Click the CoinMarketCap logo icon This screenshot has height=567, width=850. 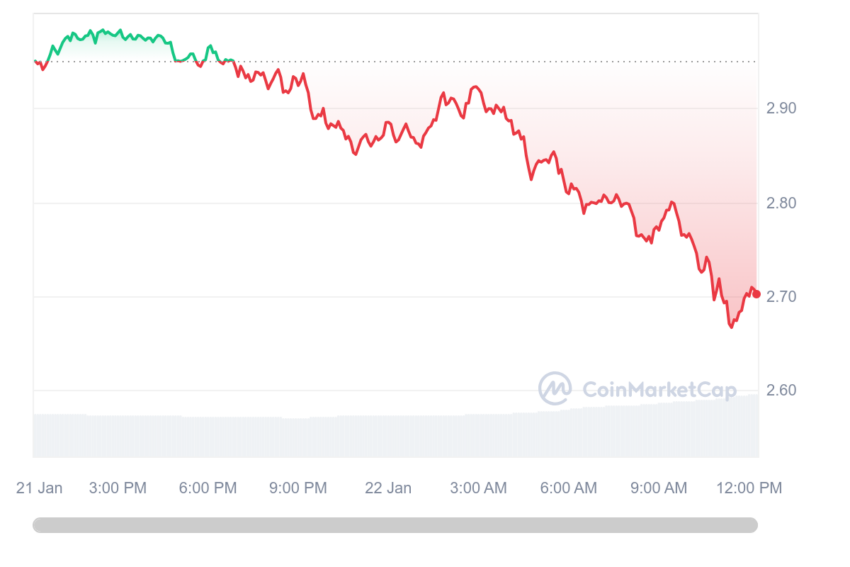555,388
